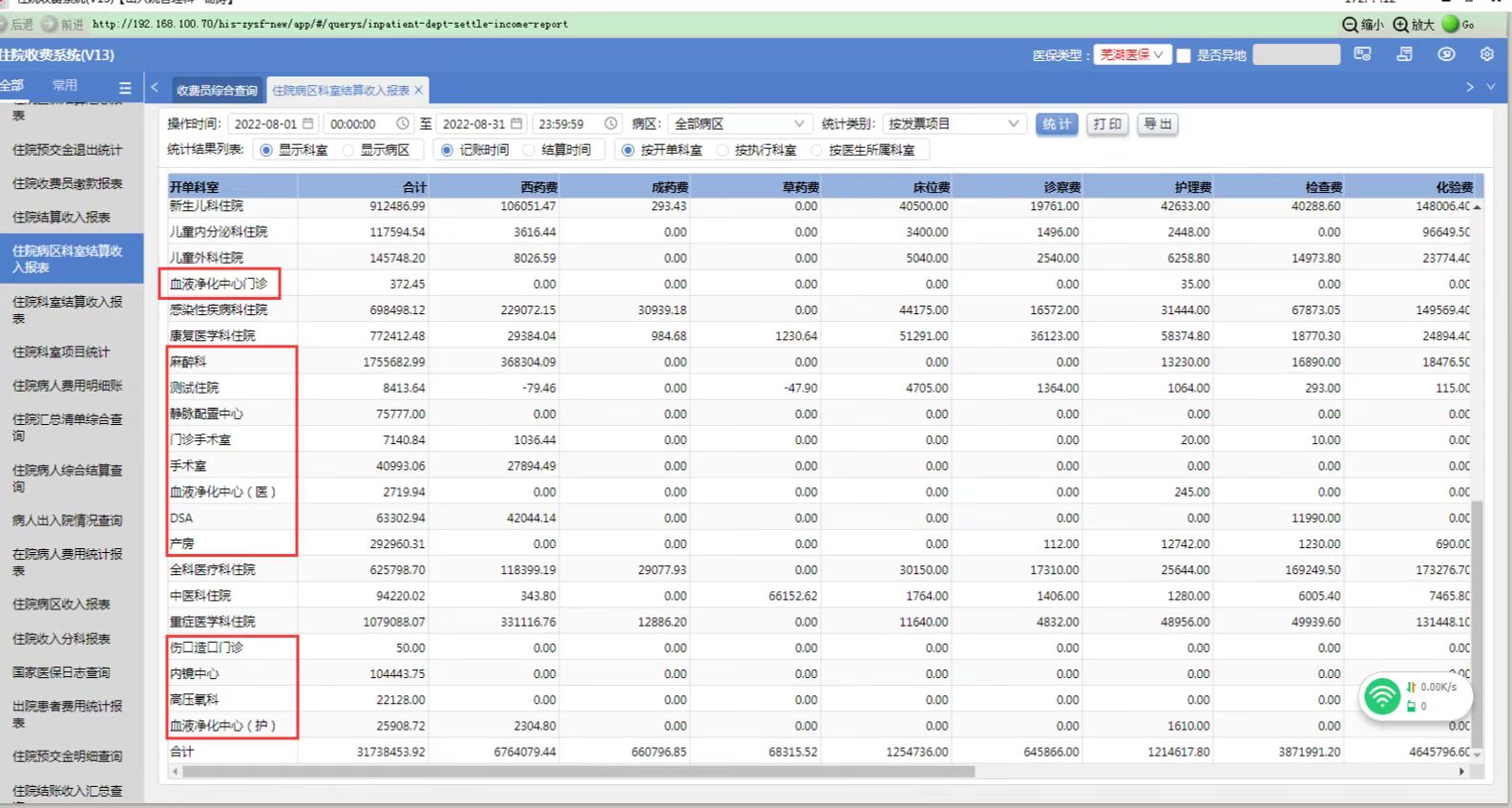Select the 记账时间 radio button
Image resolution: width=1512 pixels, height=808 pixels.
tap(447, 150)
